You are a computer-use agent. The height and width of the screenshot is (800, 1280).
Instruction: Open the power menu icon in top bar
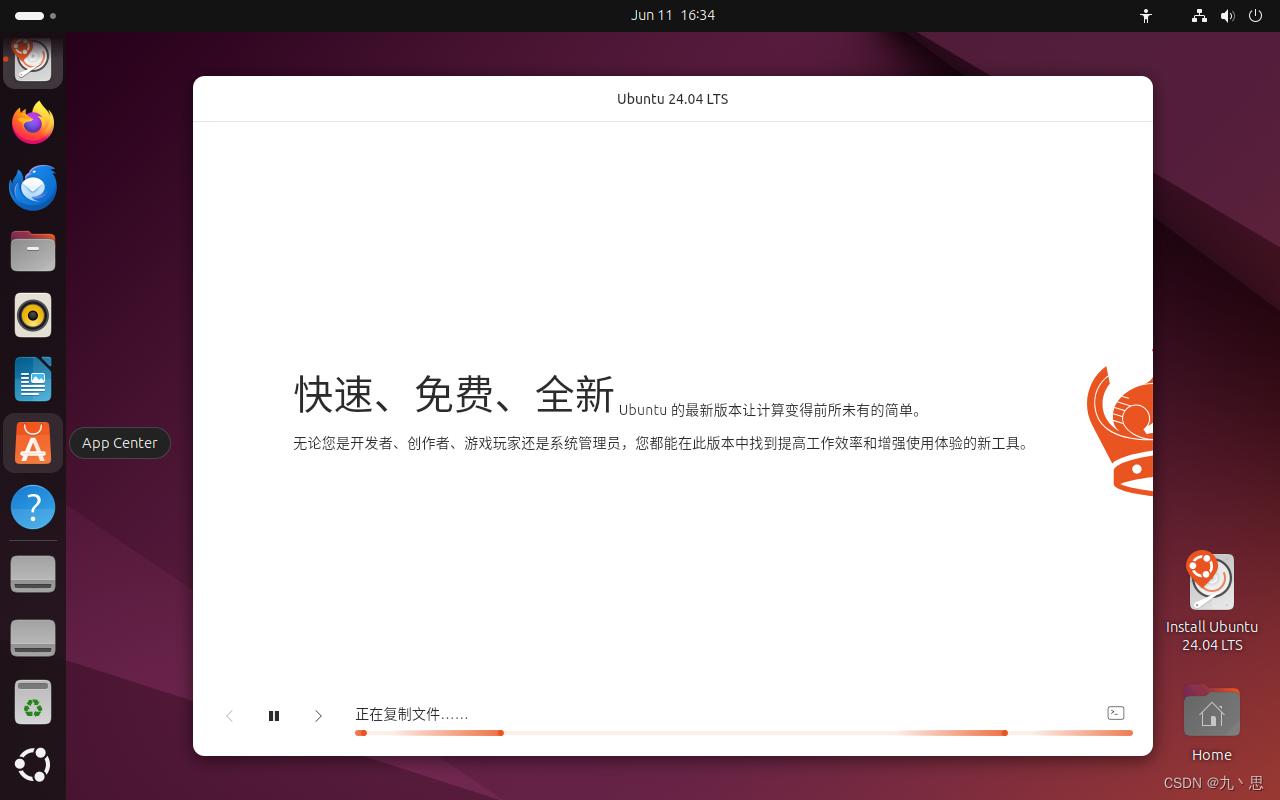pos(1255,16)
